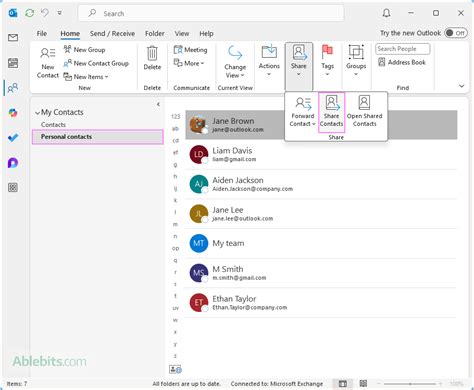Open the purple Loop app icon
The image size is (474, 390).
13,163
